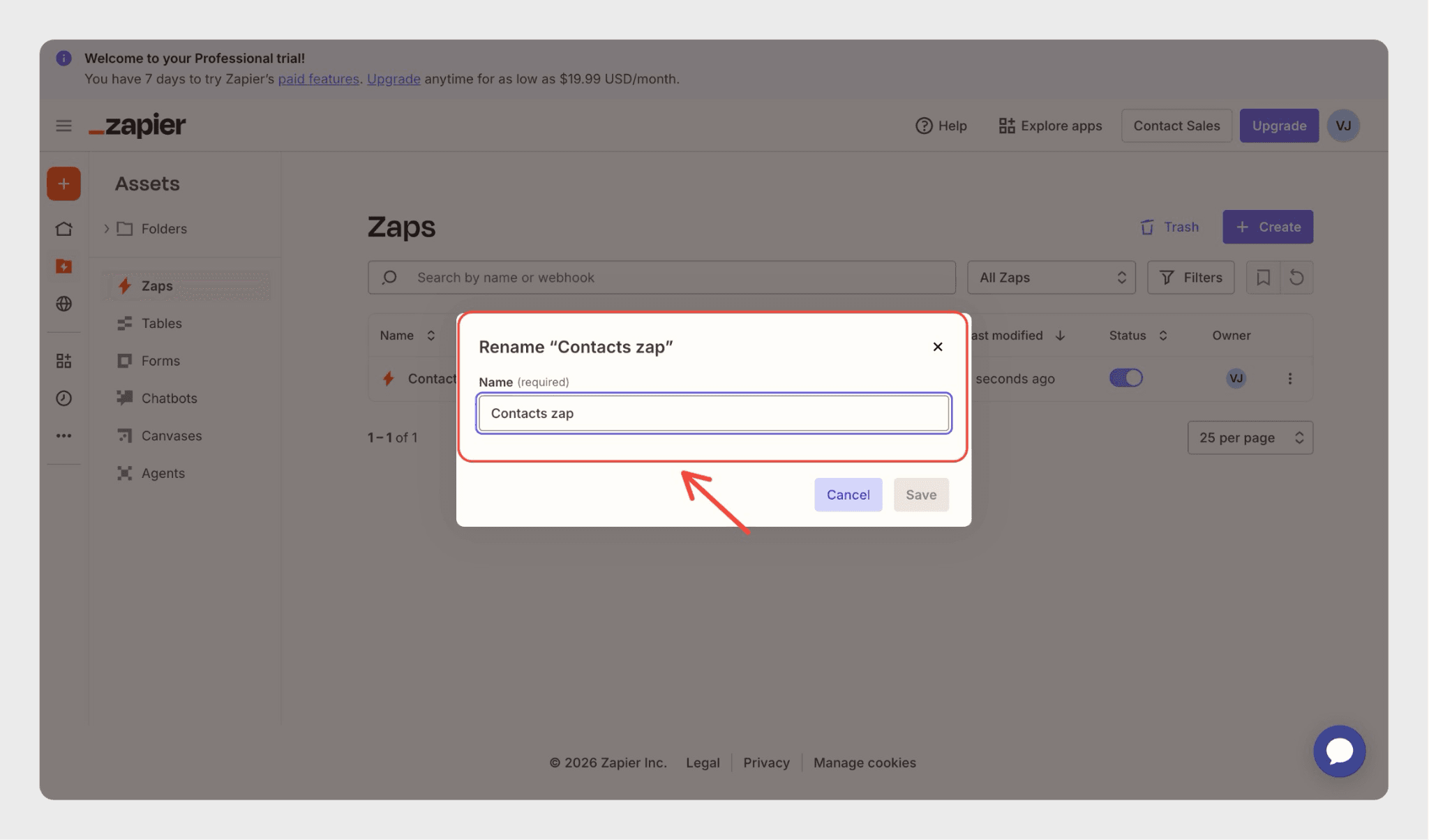The height and width of the screenshot is (840, 1429).
Task: Close the Rename dialog with X
Action: point(938,347)
